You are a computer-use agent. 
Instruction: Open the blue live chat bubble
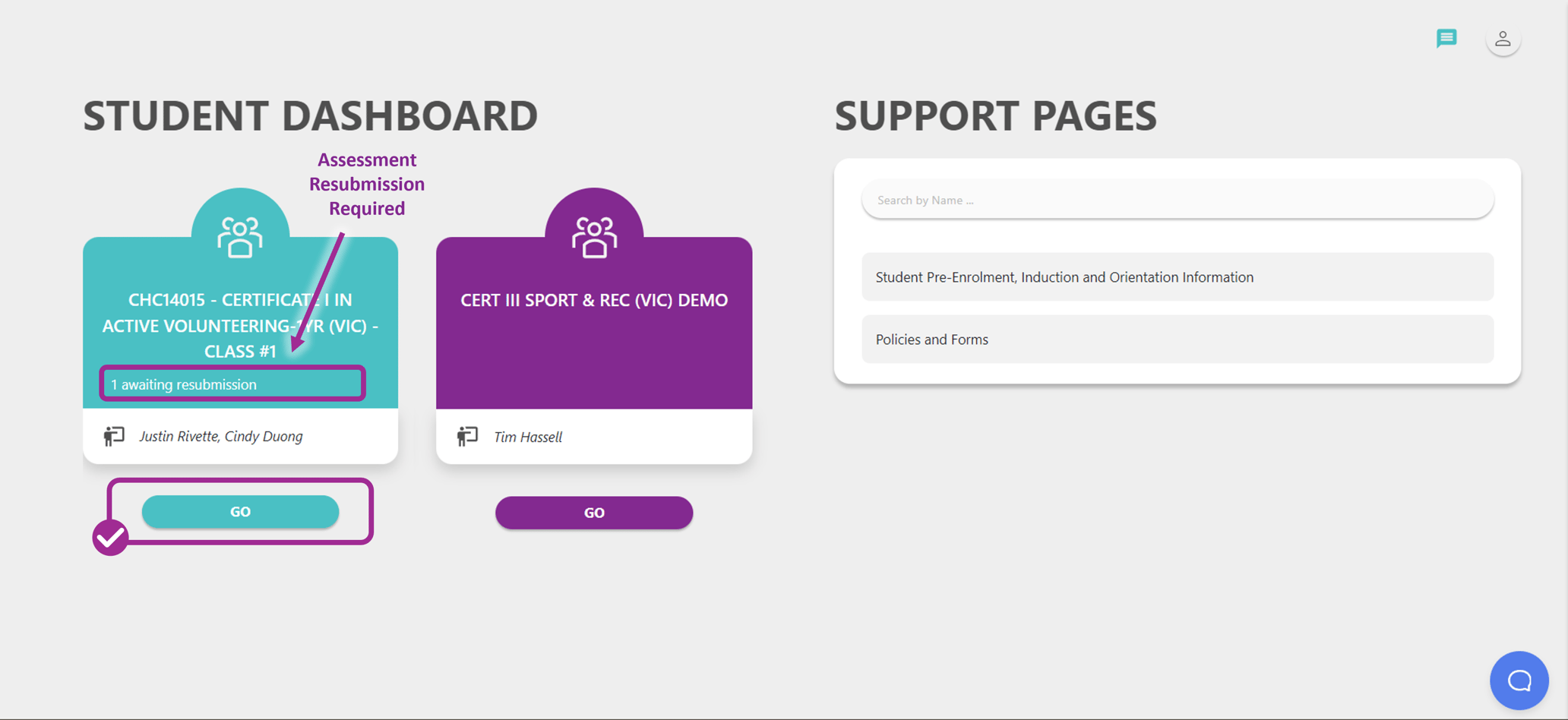(x=1519, y=681)
